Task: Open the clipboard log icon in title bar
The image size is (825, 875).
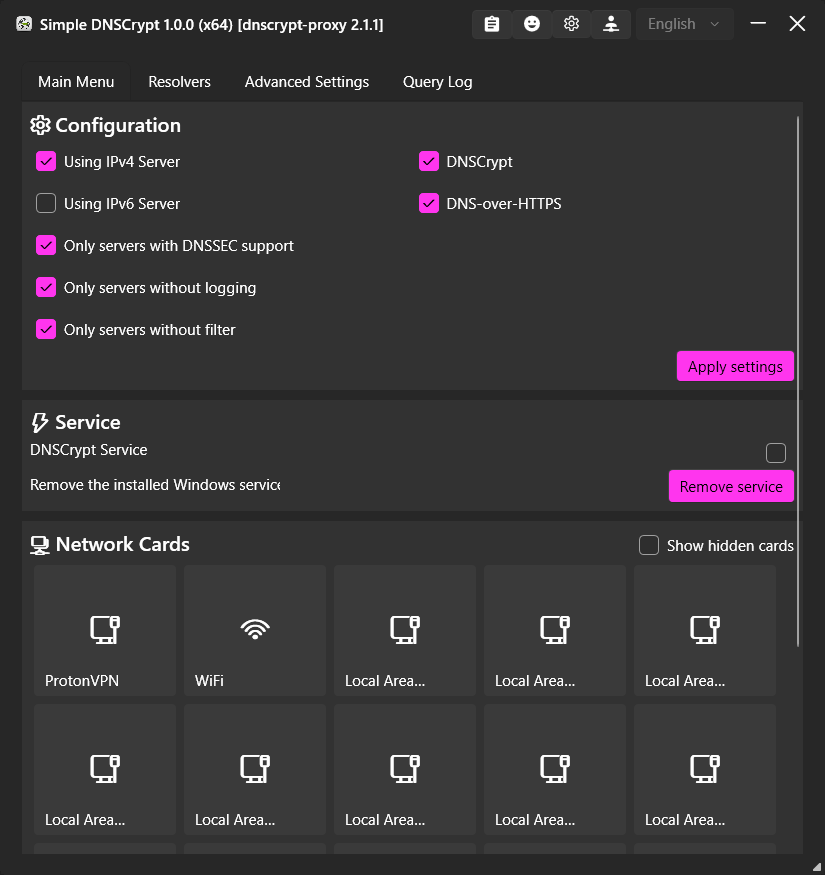Action: pos(492,24)
